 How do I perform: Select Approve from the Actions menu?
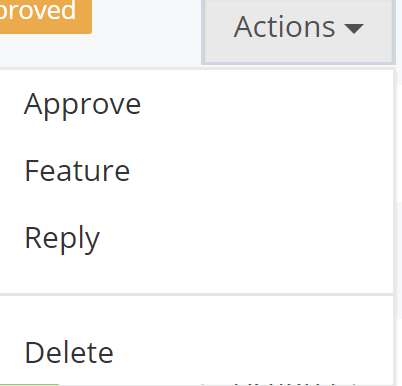click(197, 104)
